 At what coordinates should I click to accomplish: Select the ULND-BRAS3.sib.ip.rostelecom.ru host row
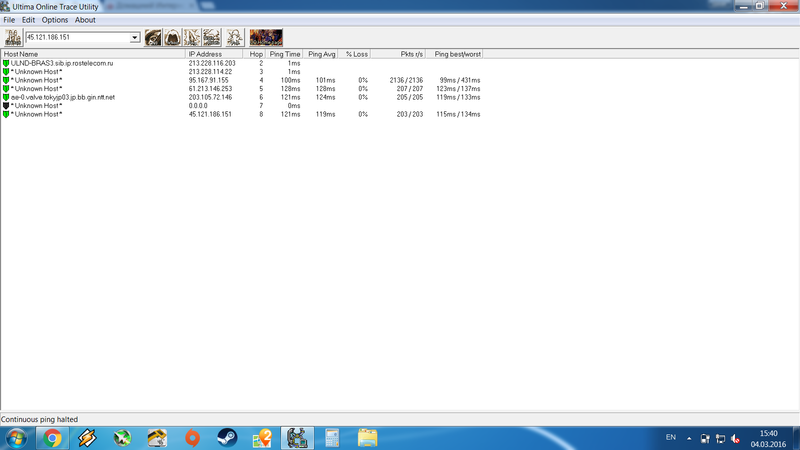62,63
